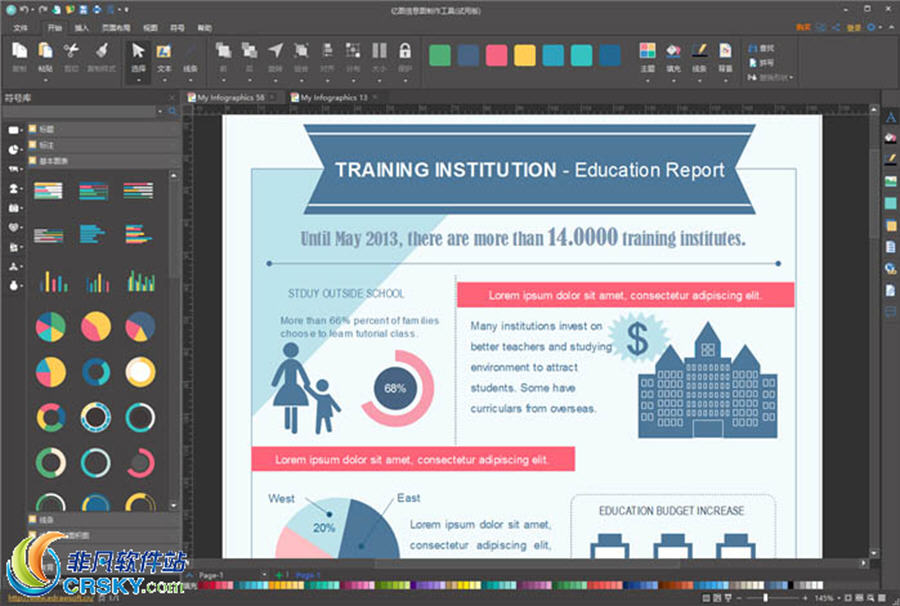The image size is (900, 606).
Task: Click the Background page icon
Action: coord(726,50)
